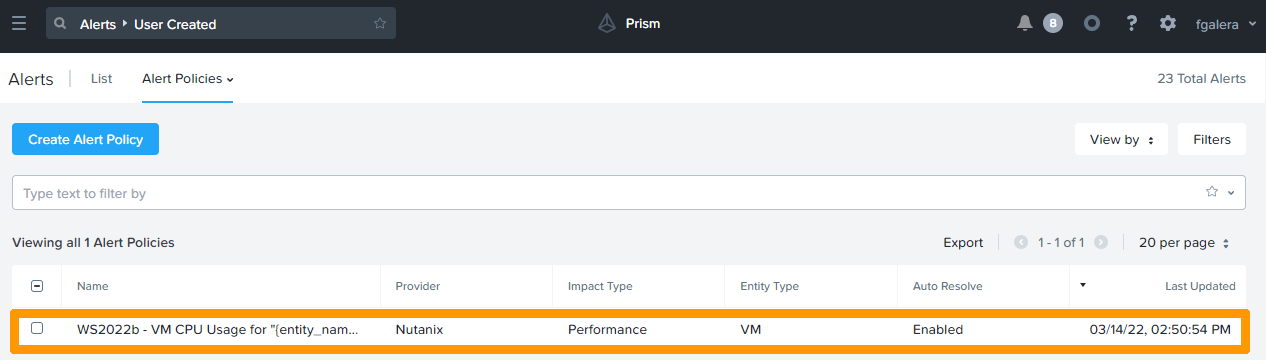Open the Filters button
Image resolution: width=1266 pixels, height=360 pixels.
click(x=1212, y=140)
